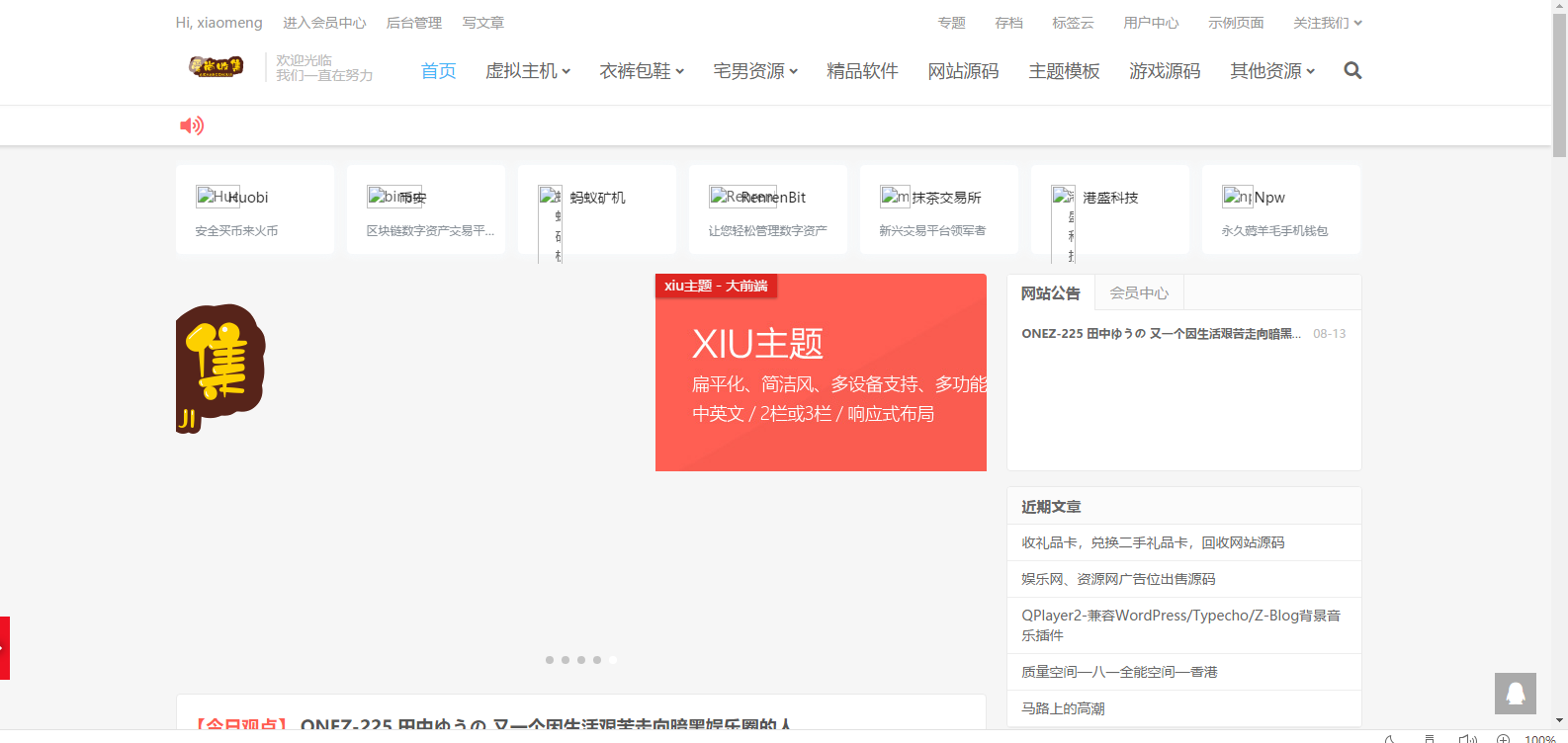Select the 网站公告 tab
This screenshot has height=743, width=1568.
1050,293
